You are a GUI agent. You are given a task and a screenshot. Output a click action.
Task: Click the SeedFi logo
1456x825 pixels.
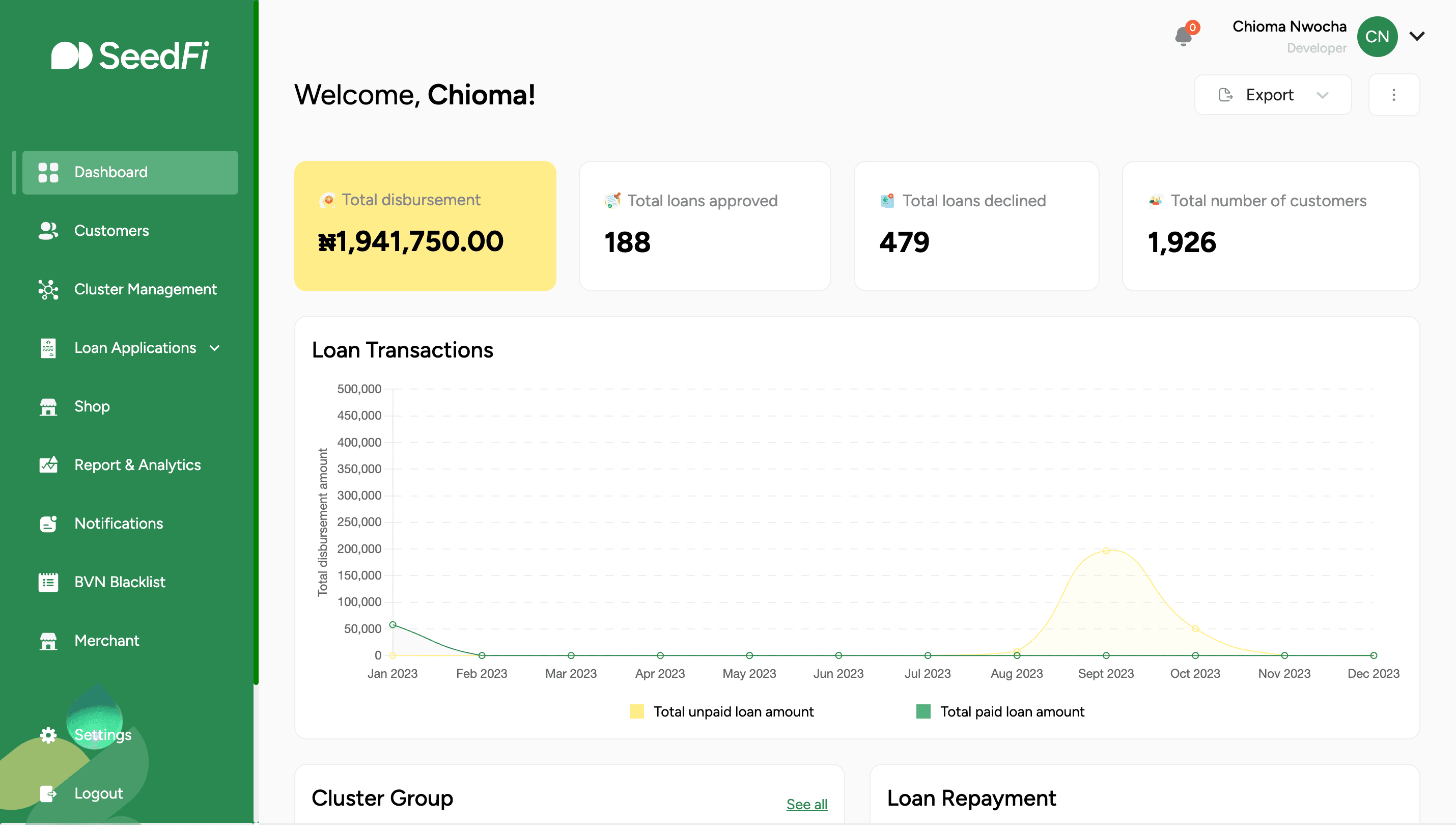pos(130,56)
